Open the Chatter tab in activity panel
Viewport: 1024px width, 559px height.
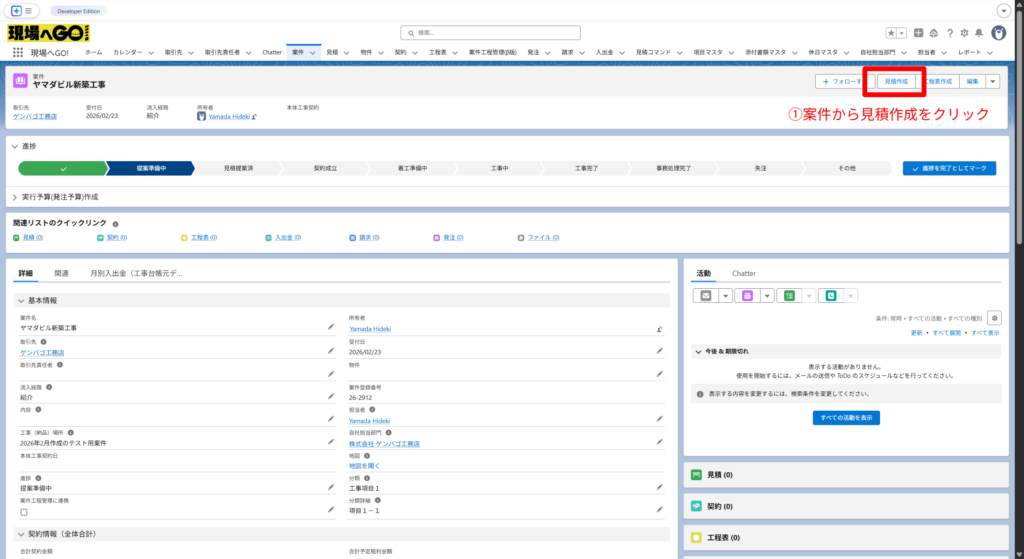(x=743, y=272)
